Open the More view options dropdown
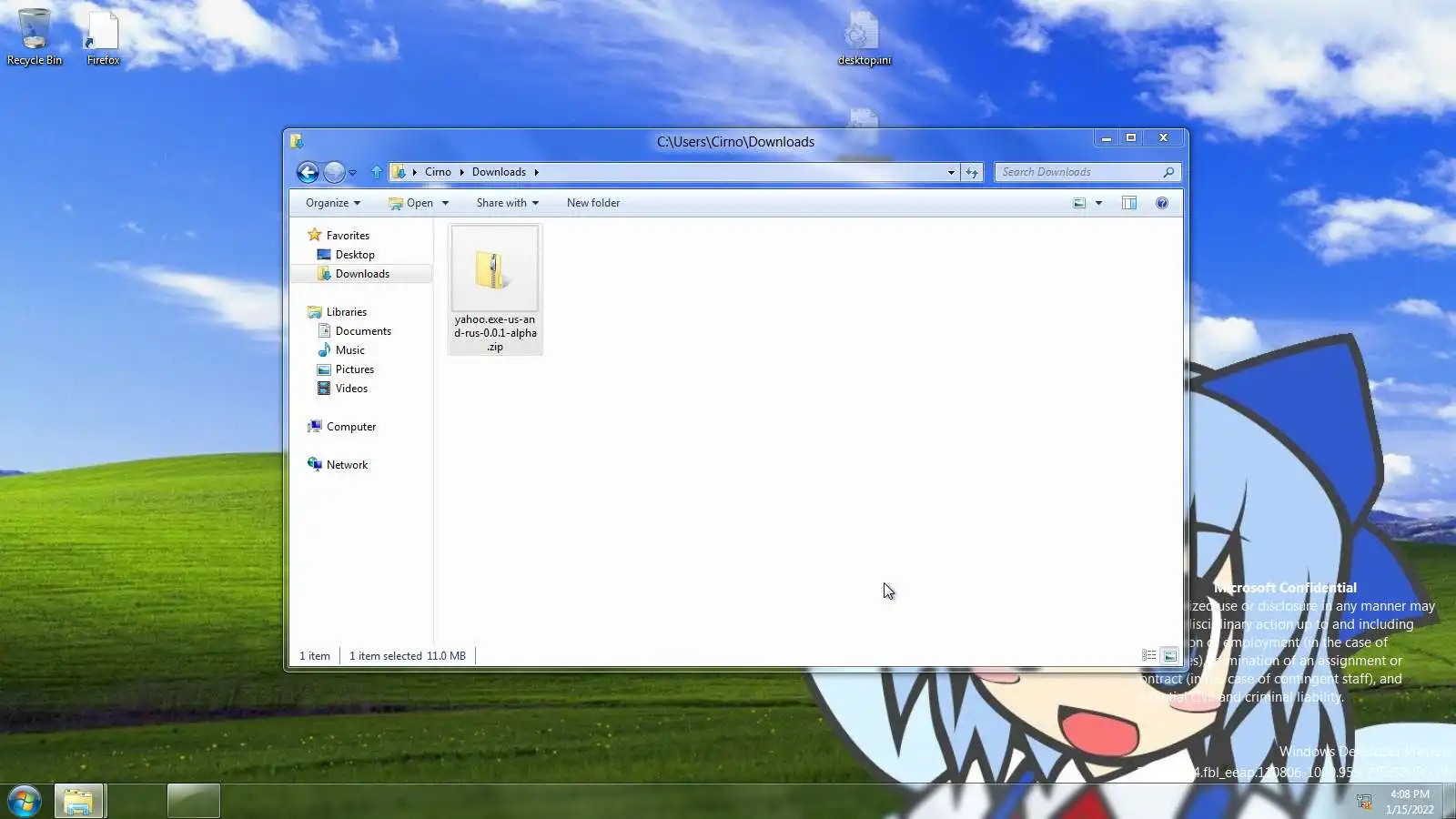 1098,203
